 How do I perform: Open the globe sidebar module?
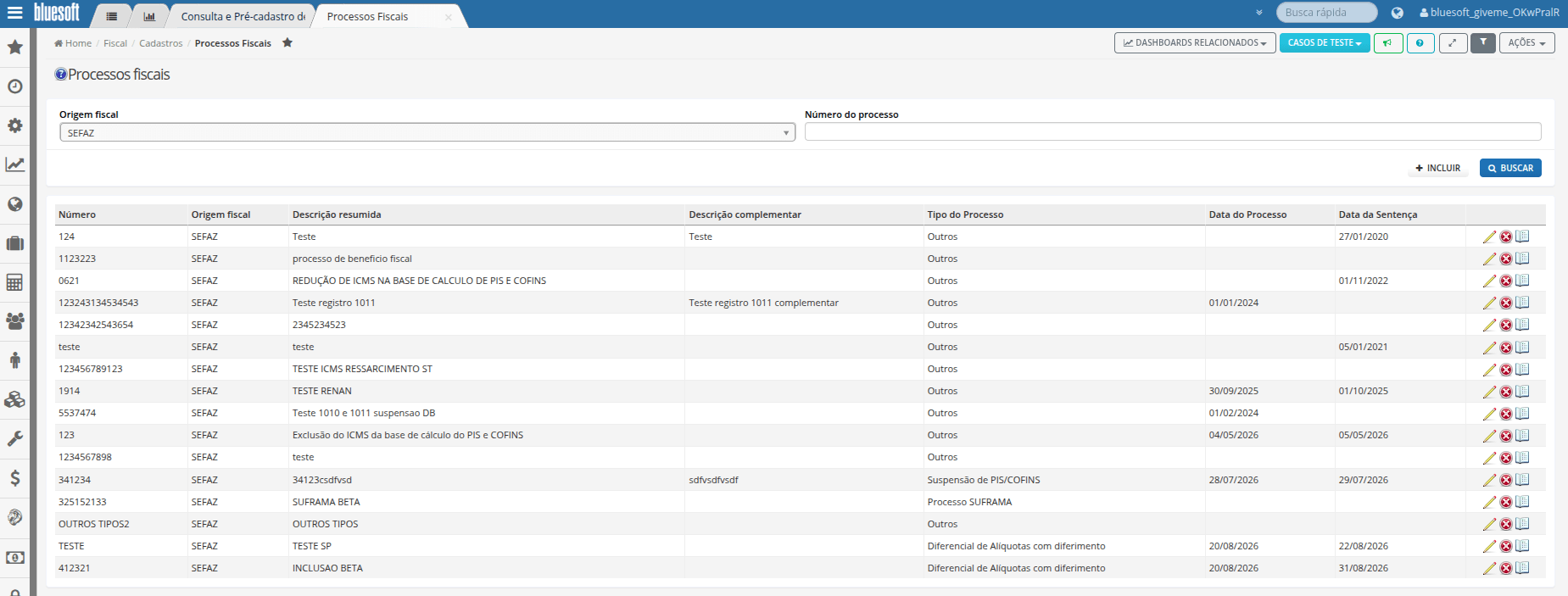click(14, 204)
